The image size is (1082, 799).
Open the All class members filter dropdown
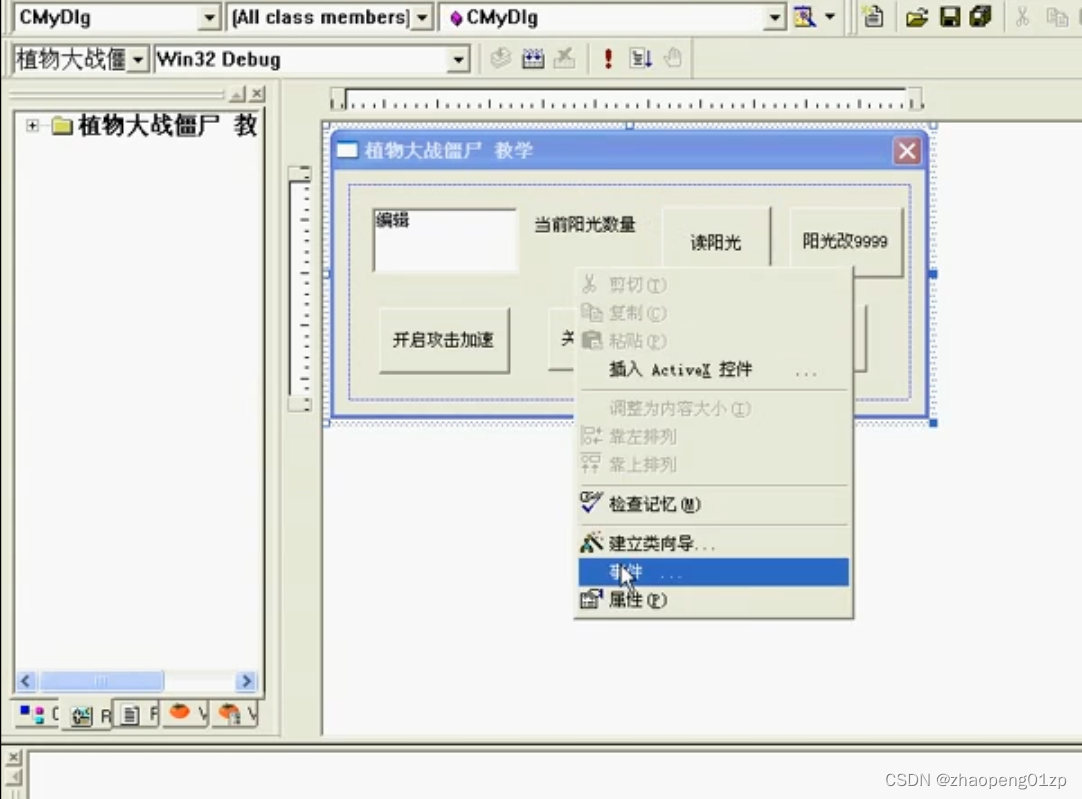(x=422, y=17)
